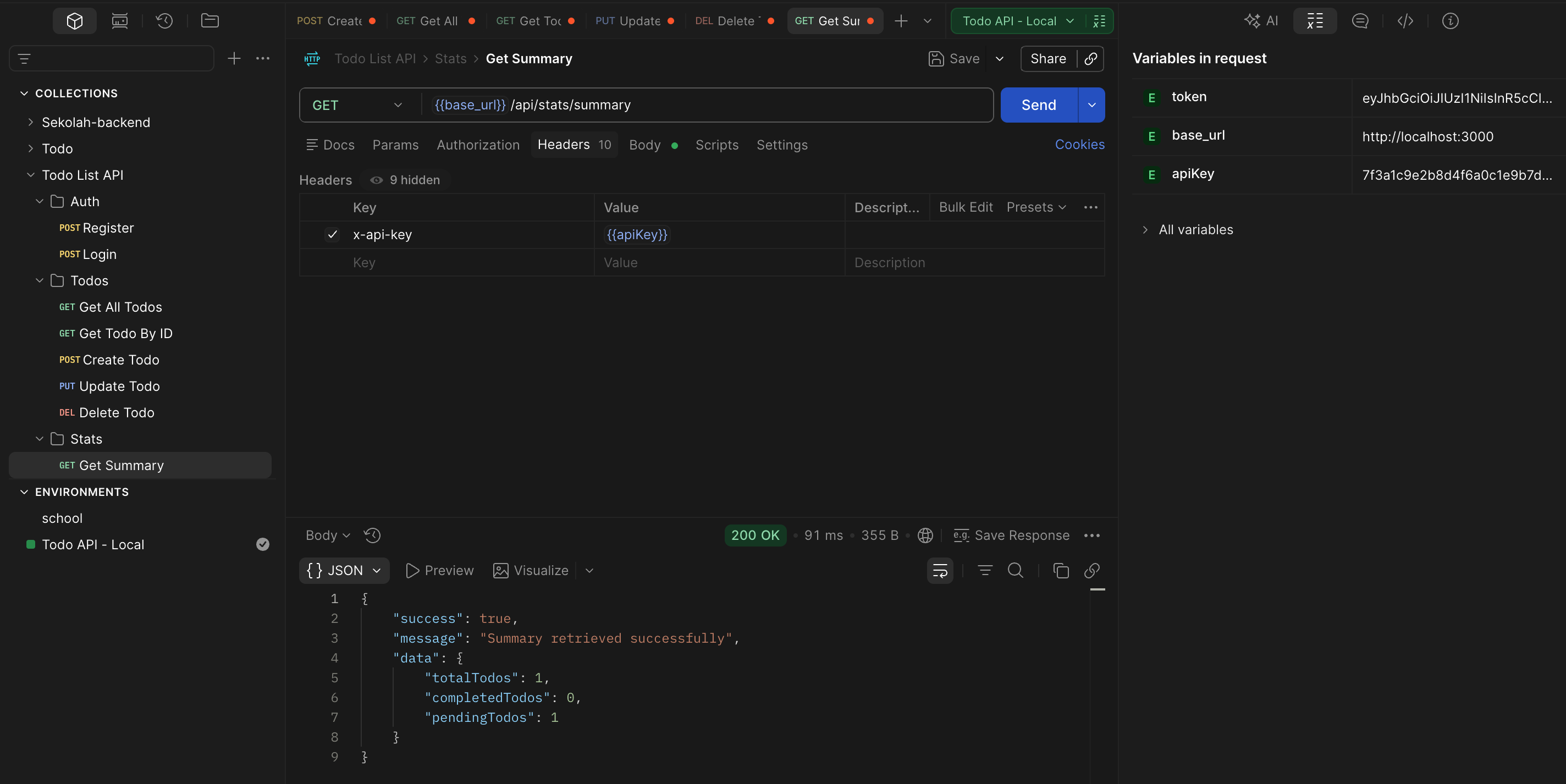Image resolution: width=1566 pixels, height=784 pixels.
Task: Collapse the Todo List API collection
Action: [30, 175]
